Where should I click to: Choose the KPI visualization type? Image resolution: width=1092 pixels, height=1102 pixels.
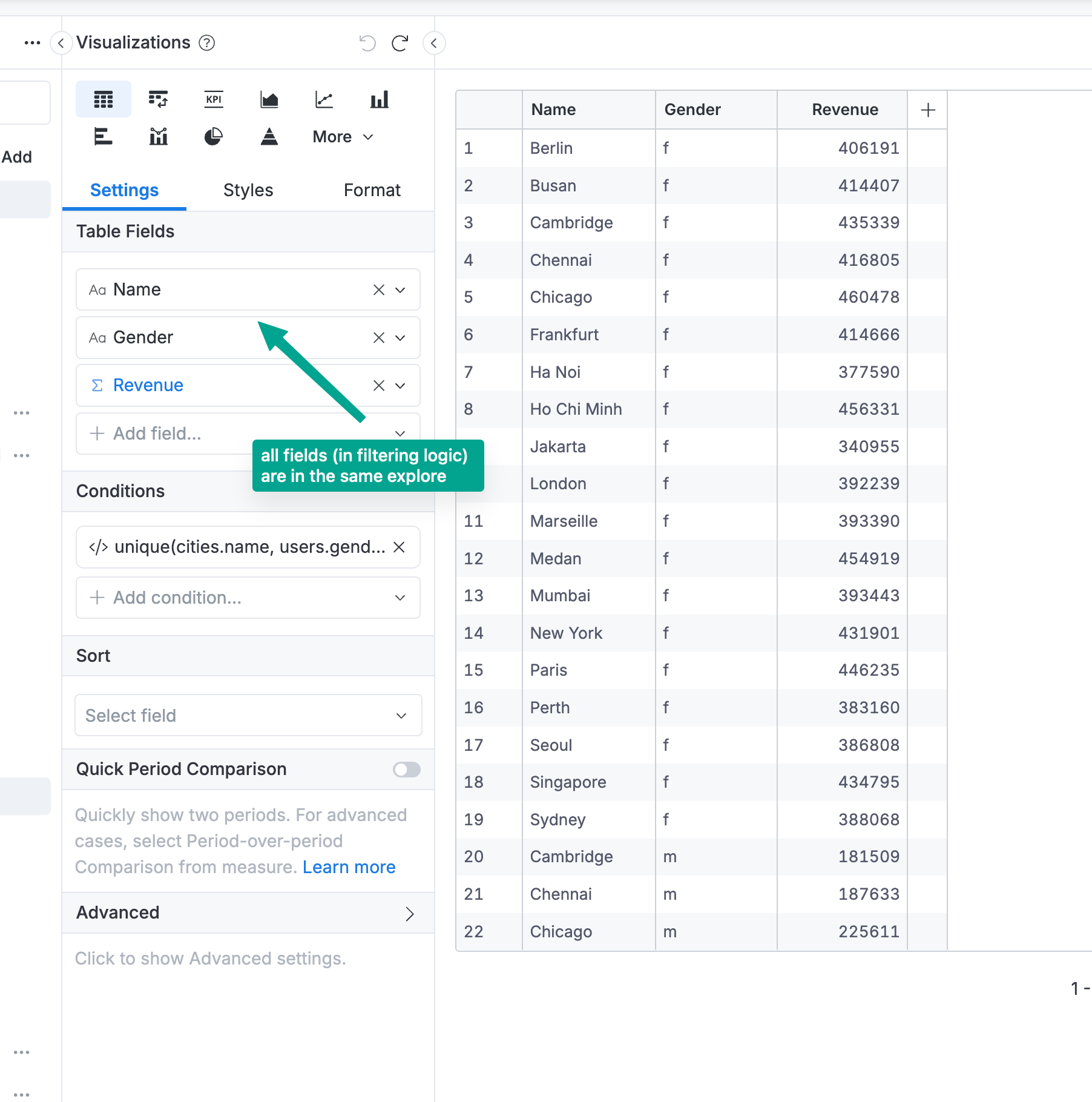click(x=214, y=99)
